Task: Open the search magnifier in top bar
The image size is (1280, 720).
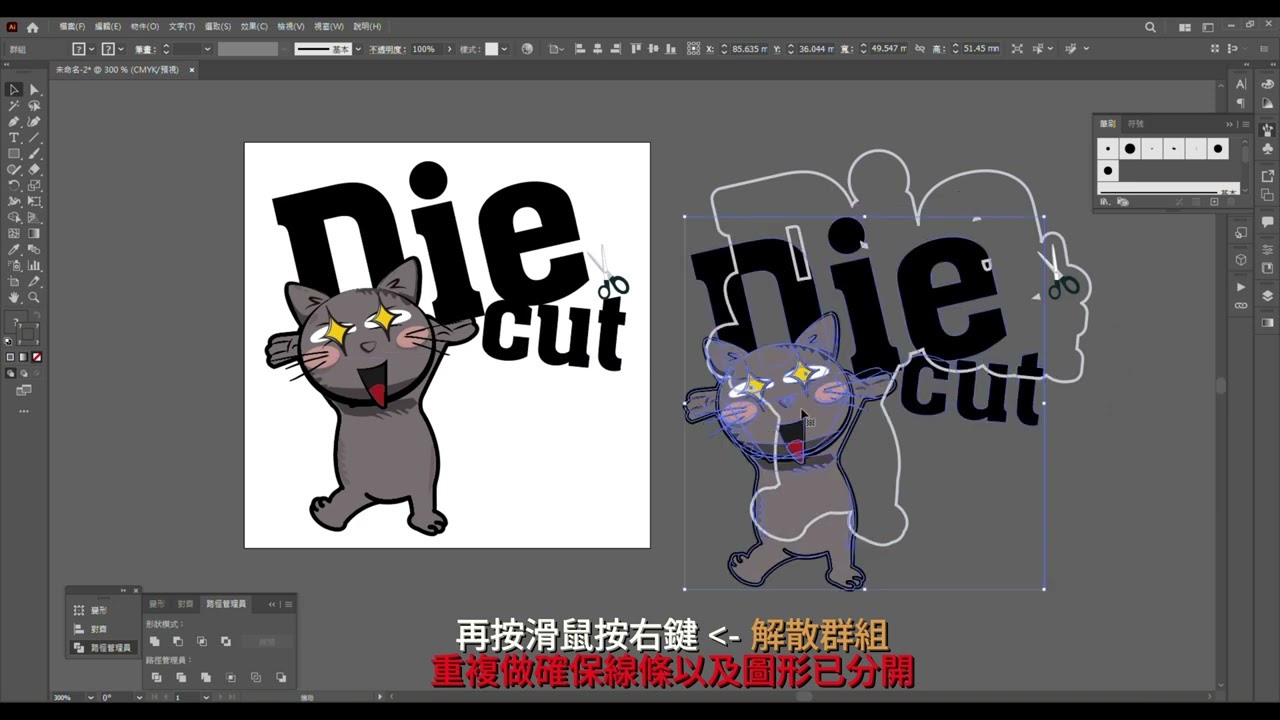Action: pos(1150,27)
